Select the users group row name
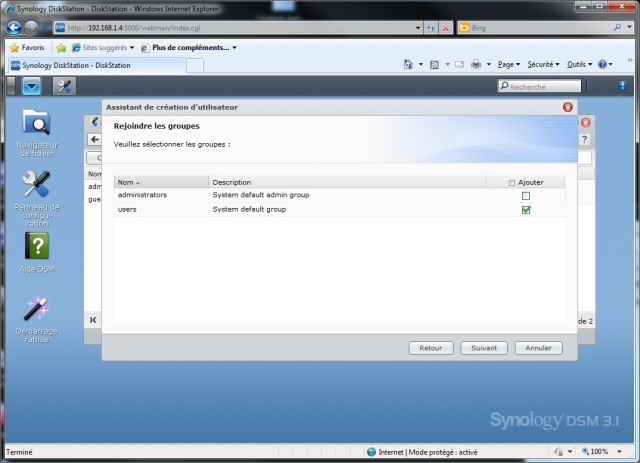Viewport: 640px width, 463px height. click(127, 209)
